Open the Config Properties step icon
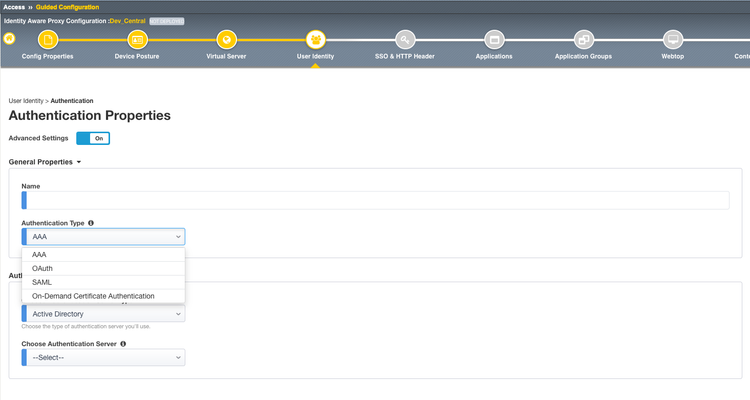 [48, 40]
